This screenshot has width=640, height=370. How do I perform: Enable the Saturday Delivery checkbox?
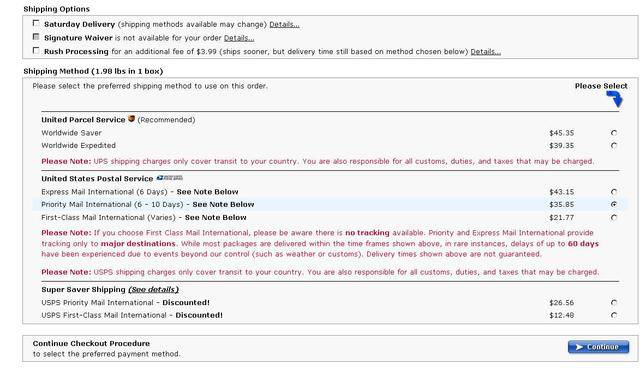click(36, 23)
